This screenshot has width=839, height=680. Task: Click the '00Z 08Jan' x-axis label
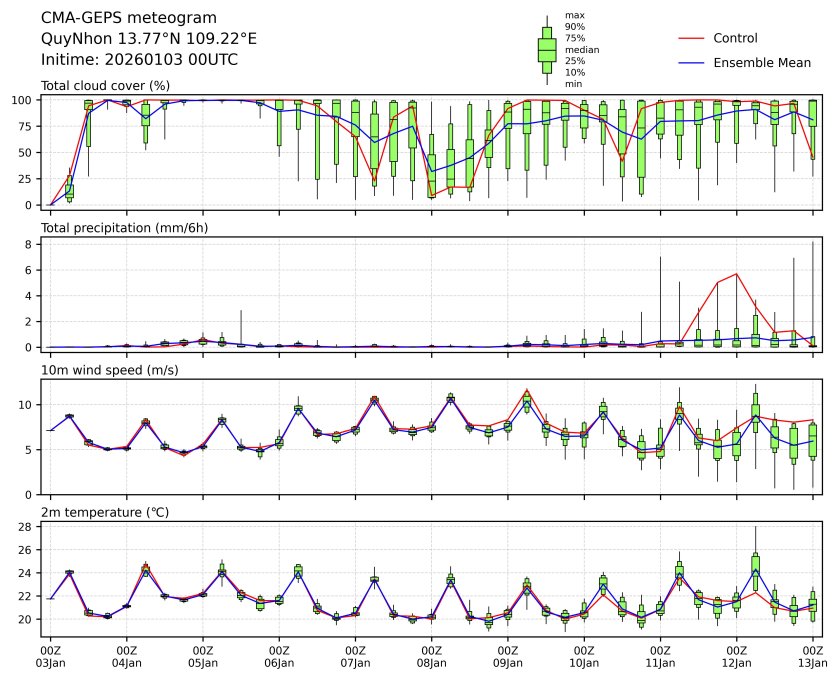coord(431,655)
